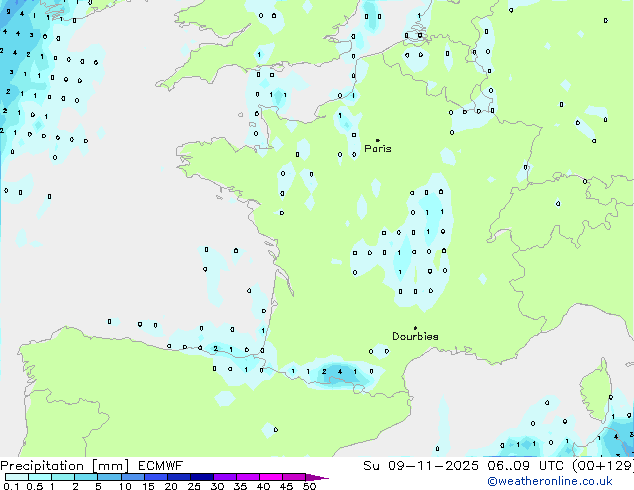The height and width of the screenshot is (490, 634).
Task: Click the legend label '25'
Action: [194, 486]
